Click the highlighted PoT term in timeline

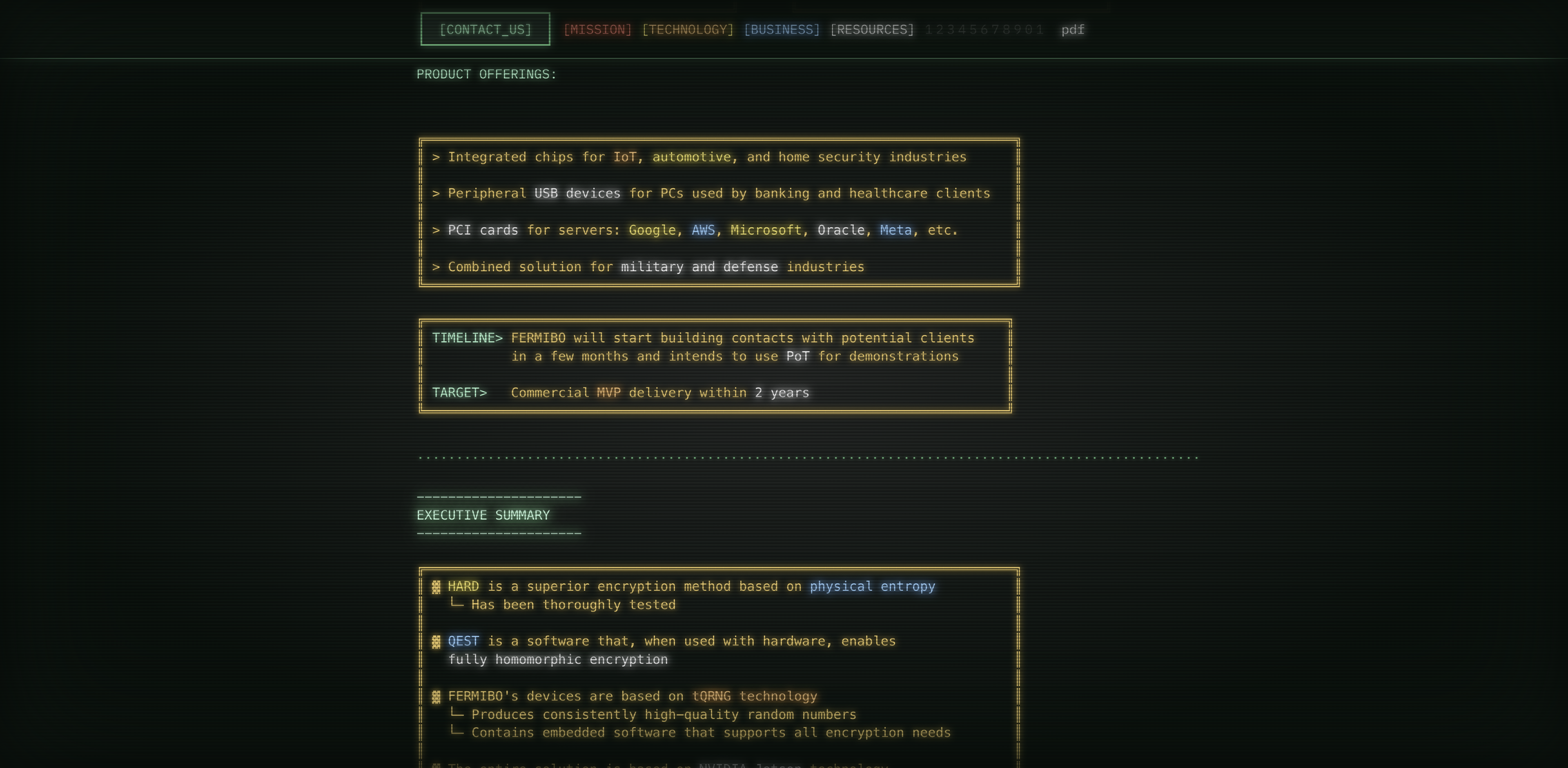pyautogui.click(x=797, y=356)
